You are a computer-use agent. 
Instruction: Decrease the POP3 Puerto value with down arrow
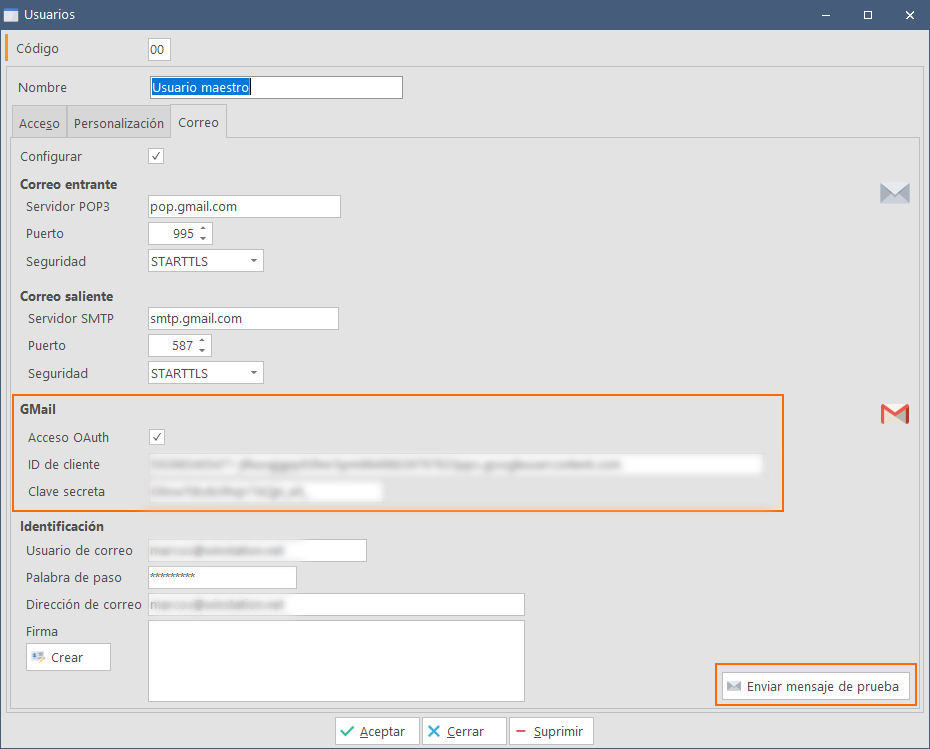coord(203,238)
